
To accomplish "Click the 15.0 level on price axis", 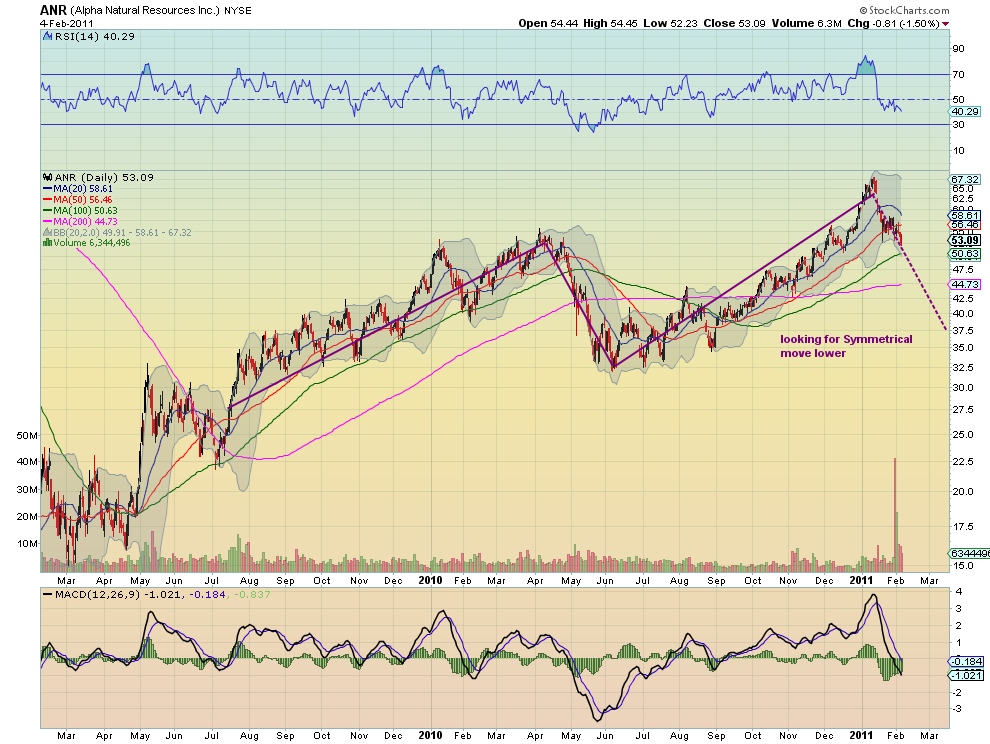I will point(963,566).
